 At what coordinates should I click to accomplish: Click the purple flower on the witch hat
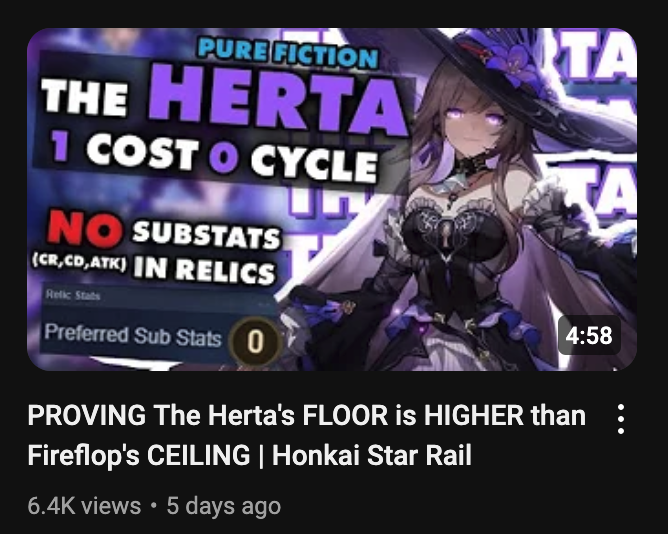pyautogui.click(x=513, y=62)
